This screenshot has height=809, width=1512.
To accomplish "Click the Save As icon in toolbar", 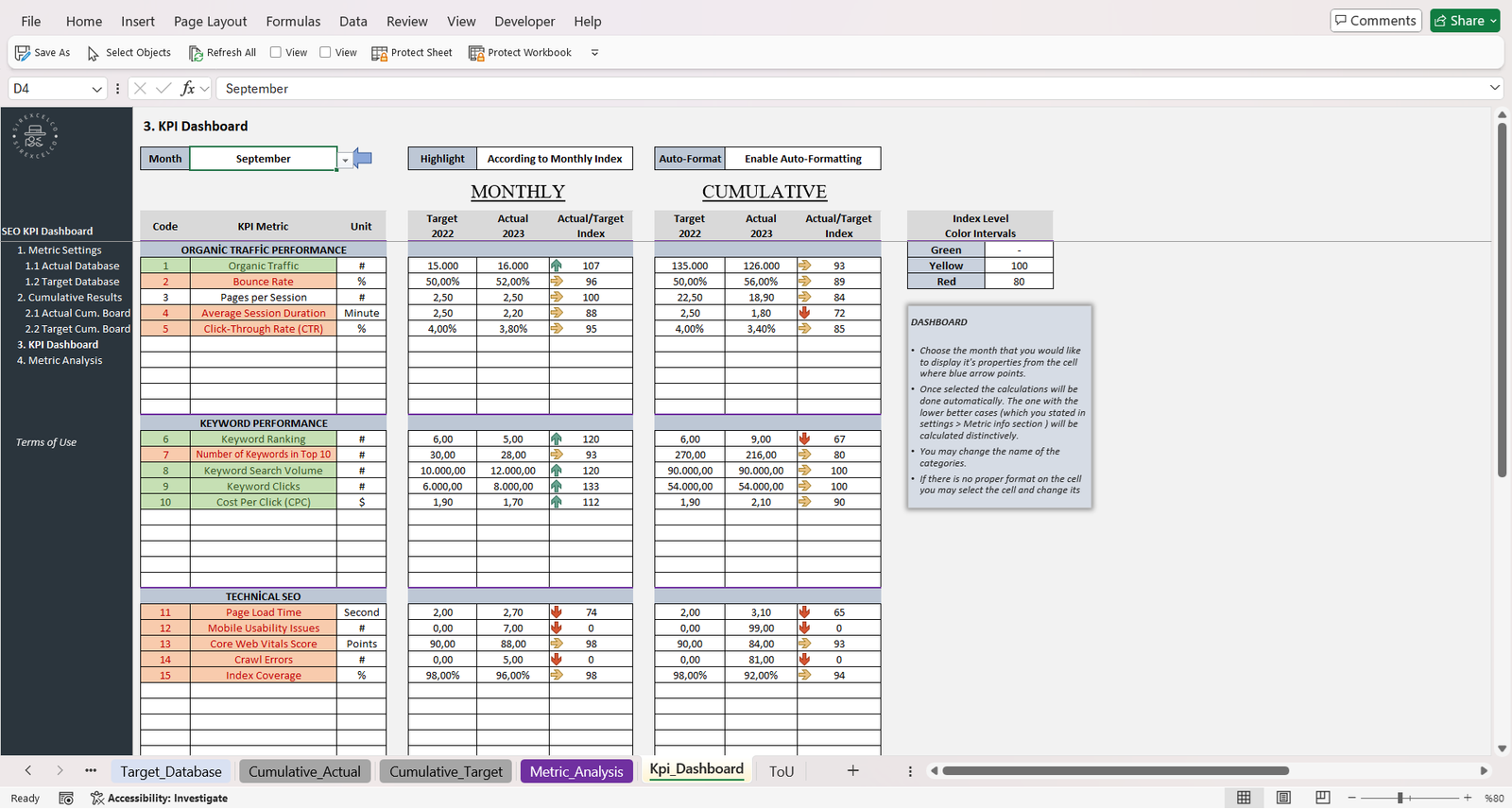I will click(23, 53).
